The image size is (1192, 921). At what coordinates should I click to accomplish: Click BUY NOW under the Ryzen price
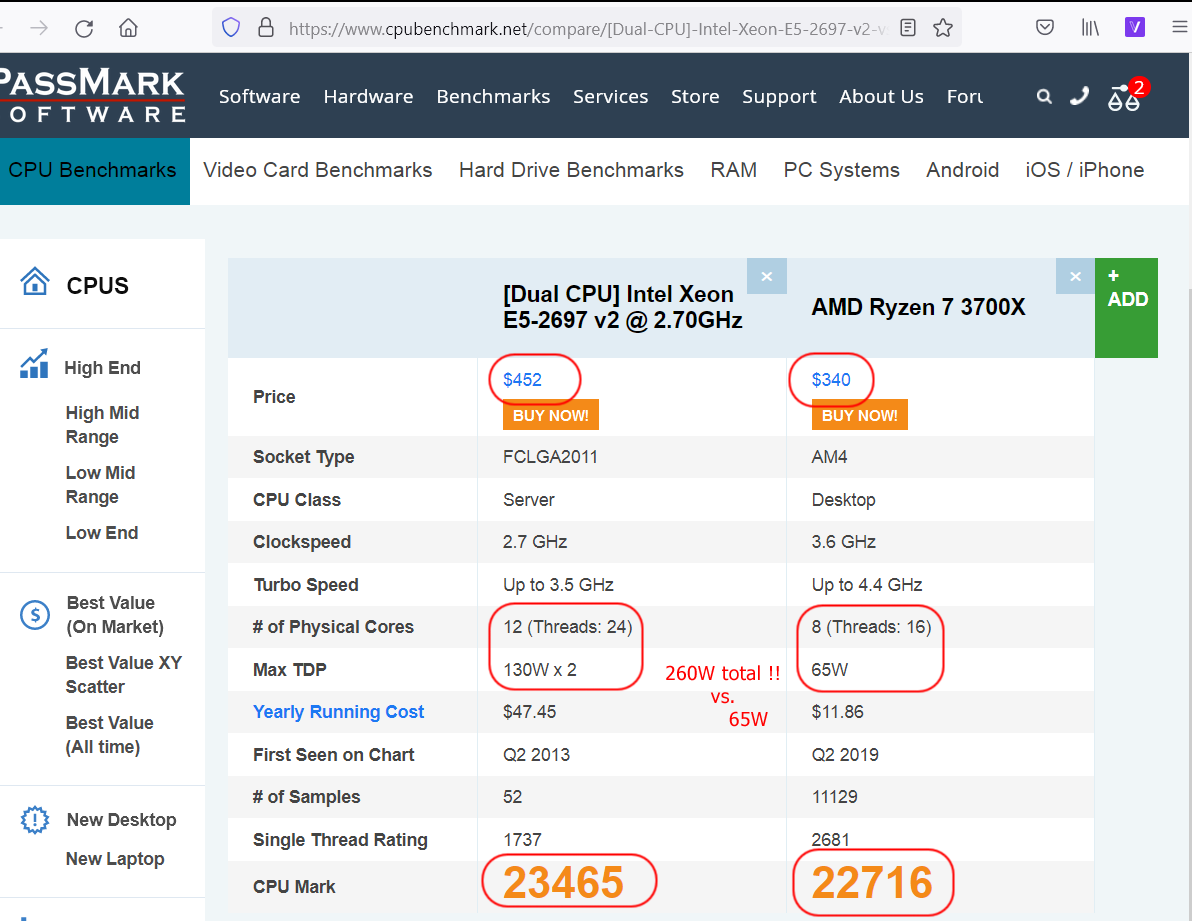(859, 415)
